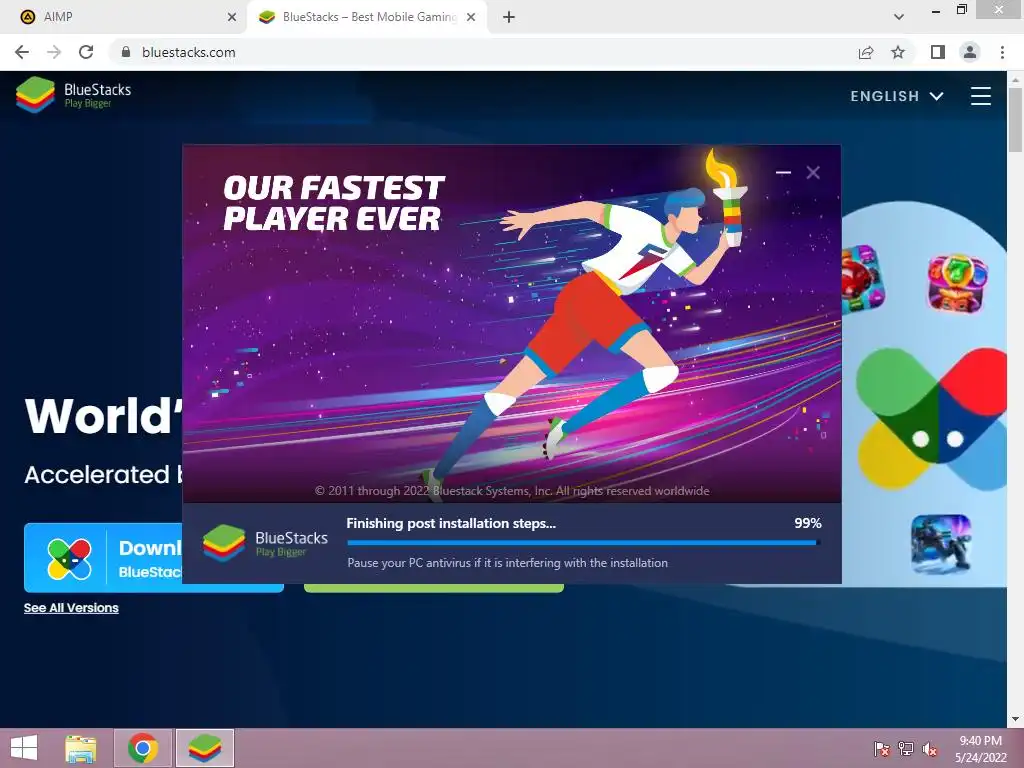Click the 99% progress value

tap(808, 523)
